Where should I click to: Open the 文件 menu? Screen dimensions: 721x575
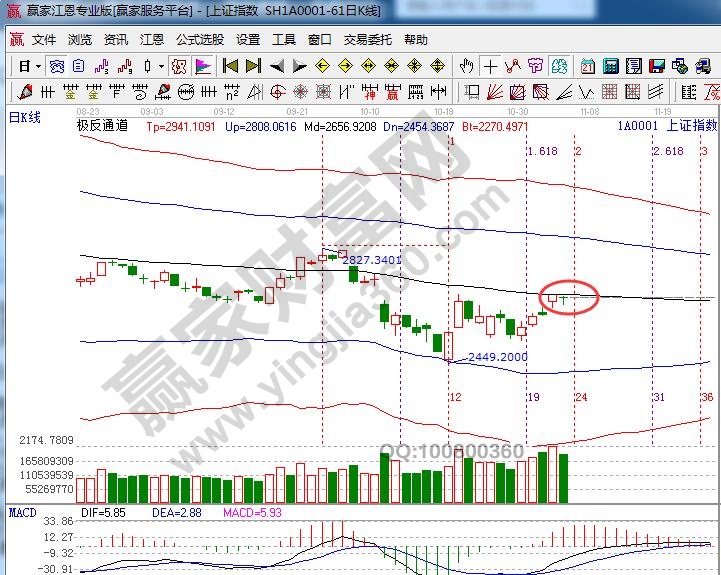click(x=44, y=40)
